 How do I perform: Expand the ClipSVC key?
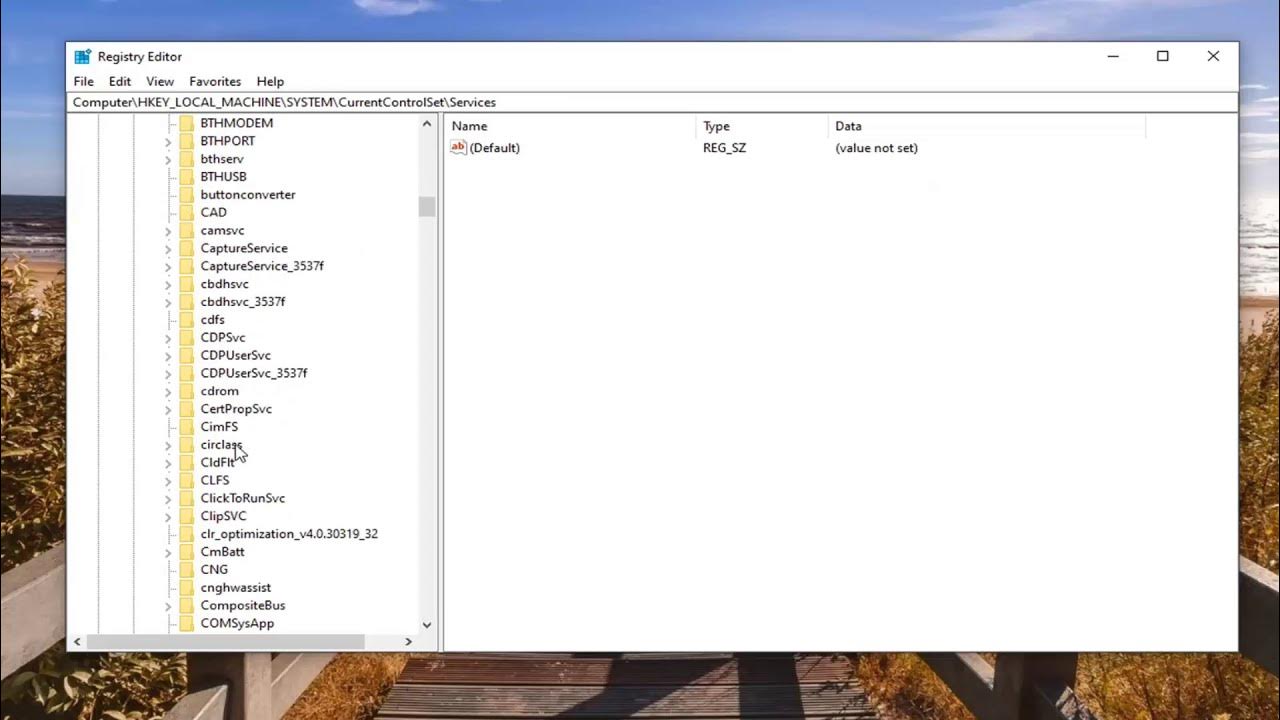coord(168,516)
